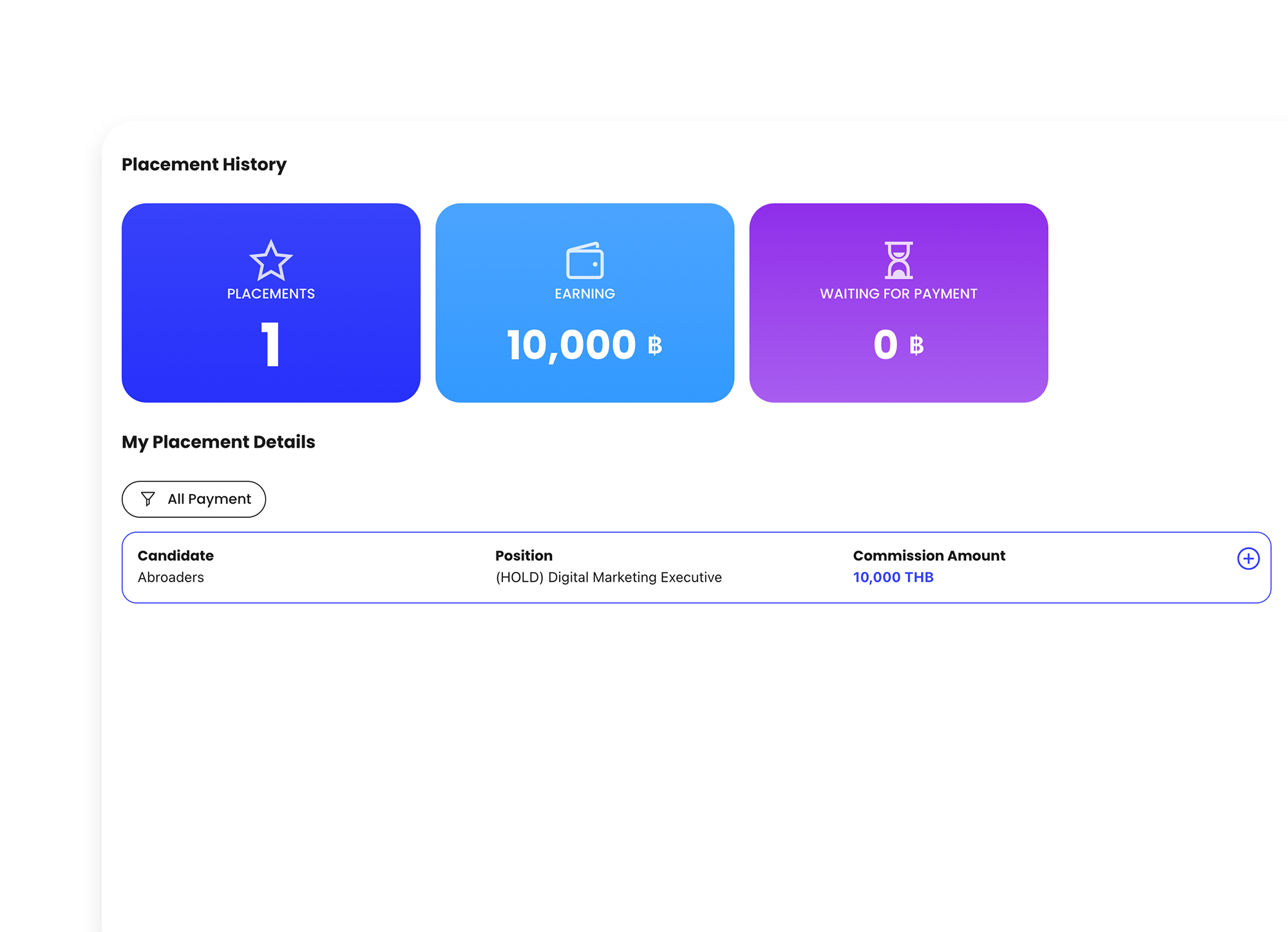
Task: Click the Abroaders candidate name
Action: click(x=171, y=577)
